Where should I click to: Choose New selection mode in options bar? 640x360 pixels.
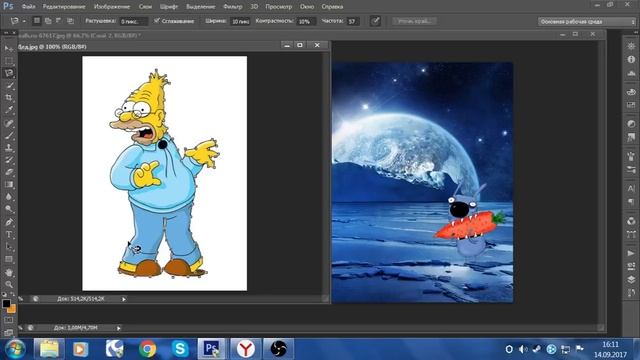(37, 21)
